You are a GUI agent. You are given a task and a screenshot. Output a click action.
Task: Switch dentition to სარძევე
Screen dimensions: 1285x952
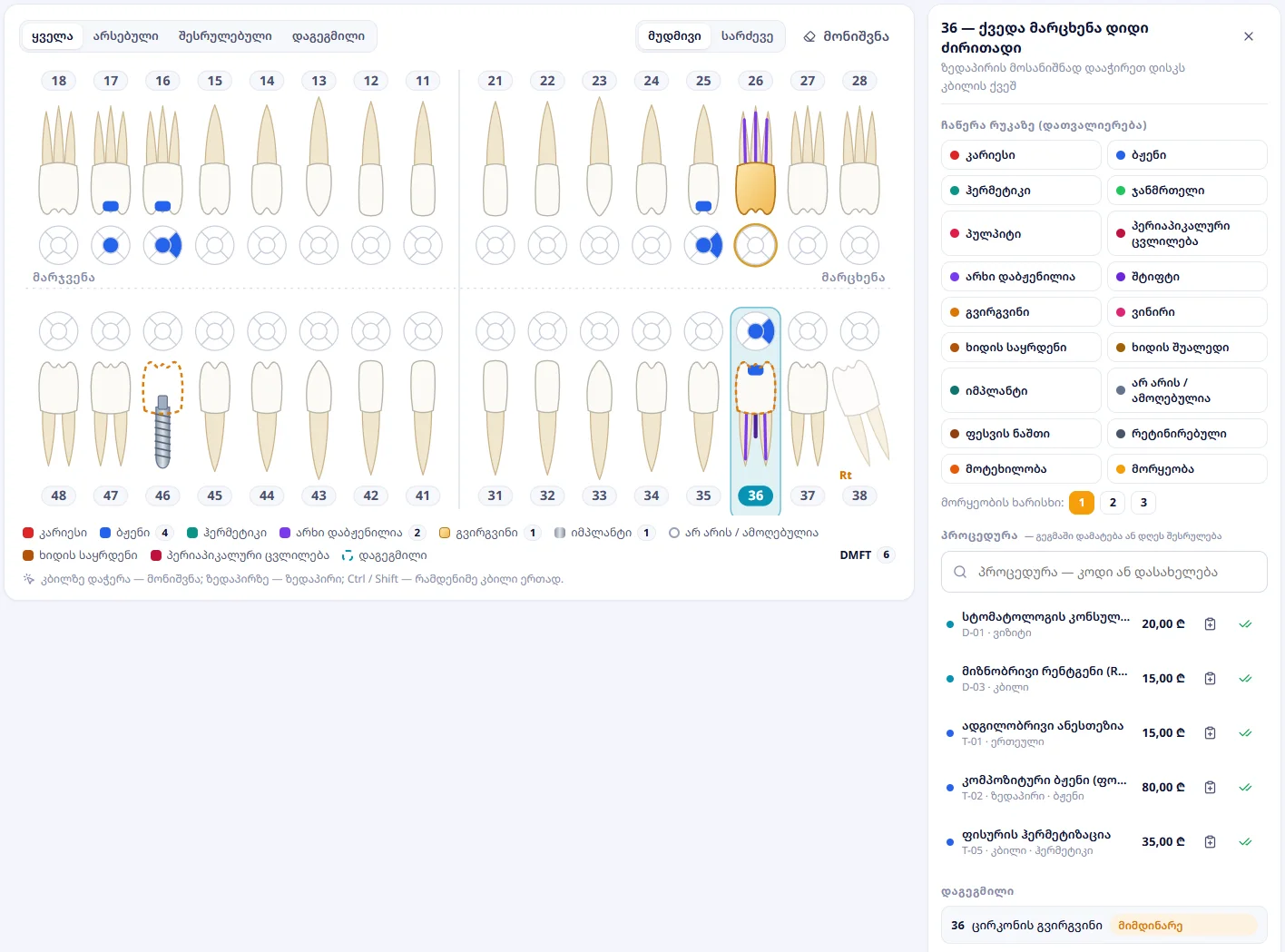click(x=747, y=36)
